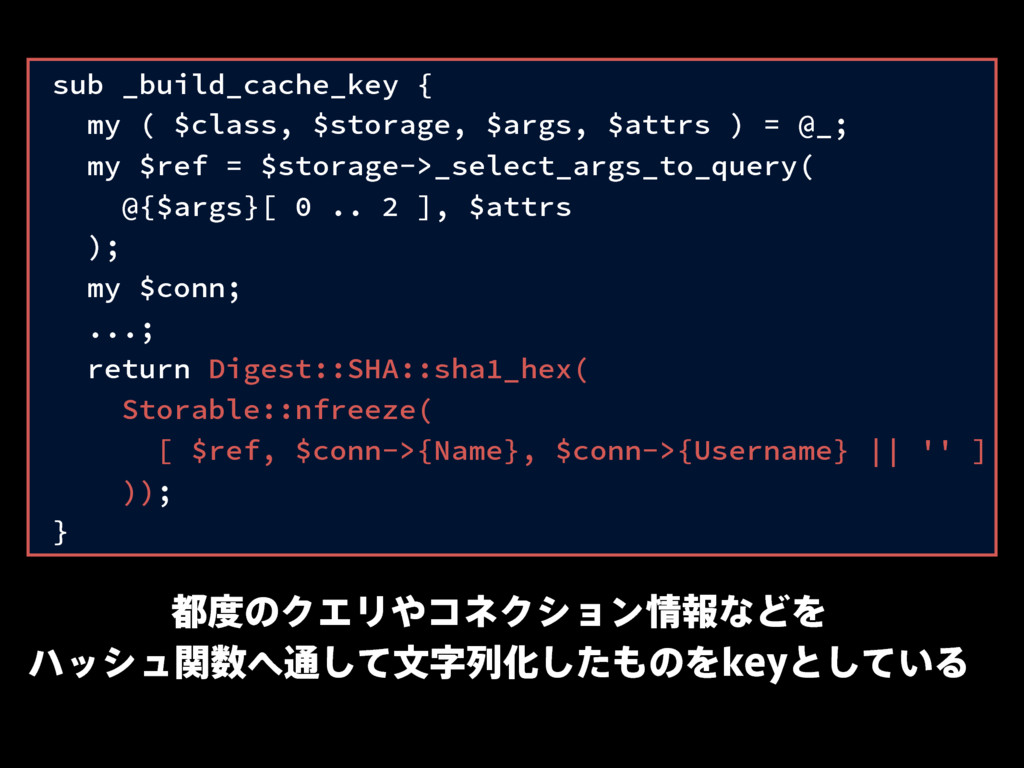This screenshot has height=768, width=1024.
Task: Click the return keyword
Action: (138, 370)
